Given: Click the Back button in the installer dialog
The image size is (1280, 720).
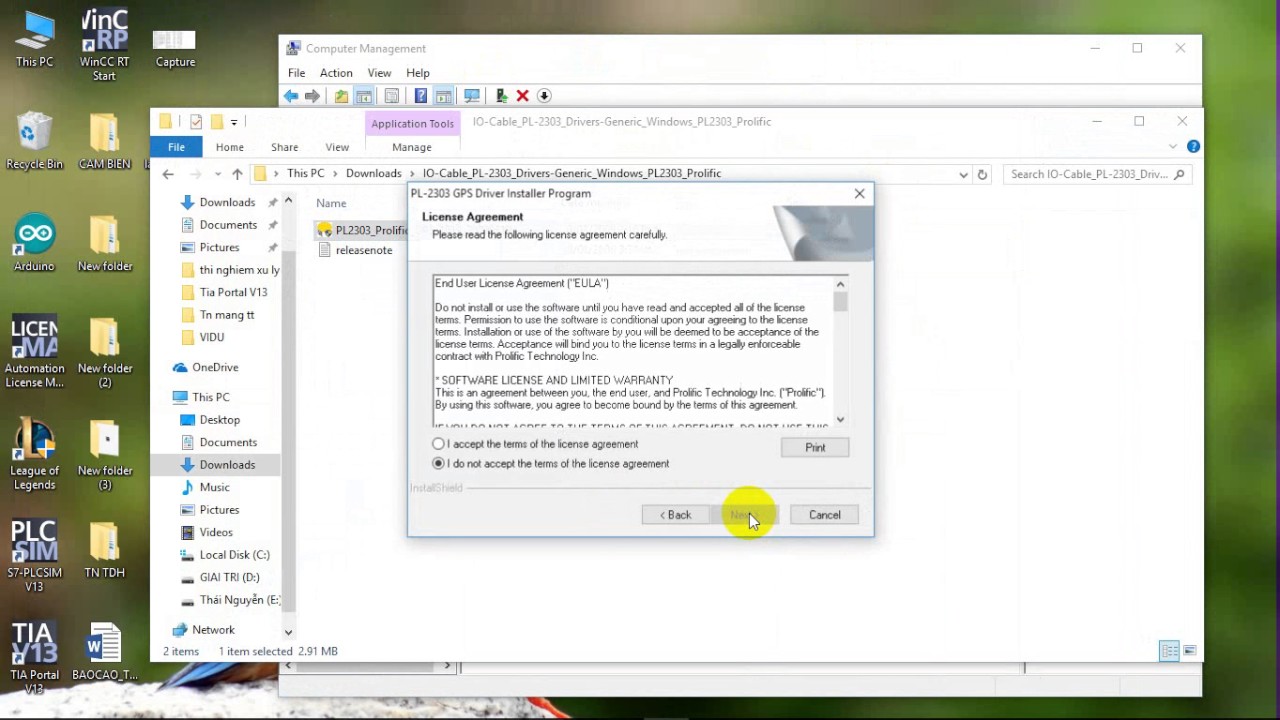Looking at the screenshot, I should [x=675, y=515].
